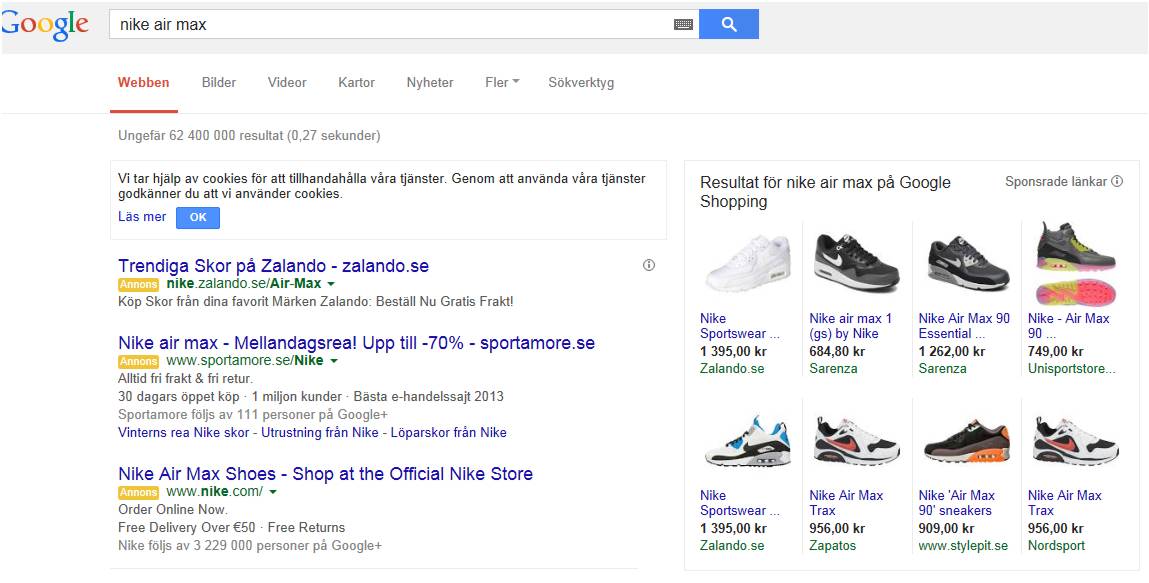Click the info icon next to Sponsrade länkar

point(1117,181)
